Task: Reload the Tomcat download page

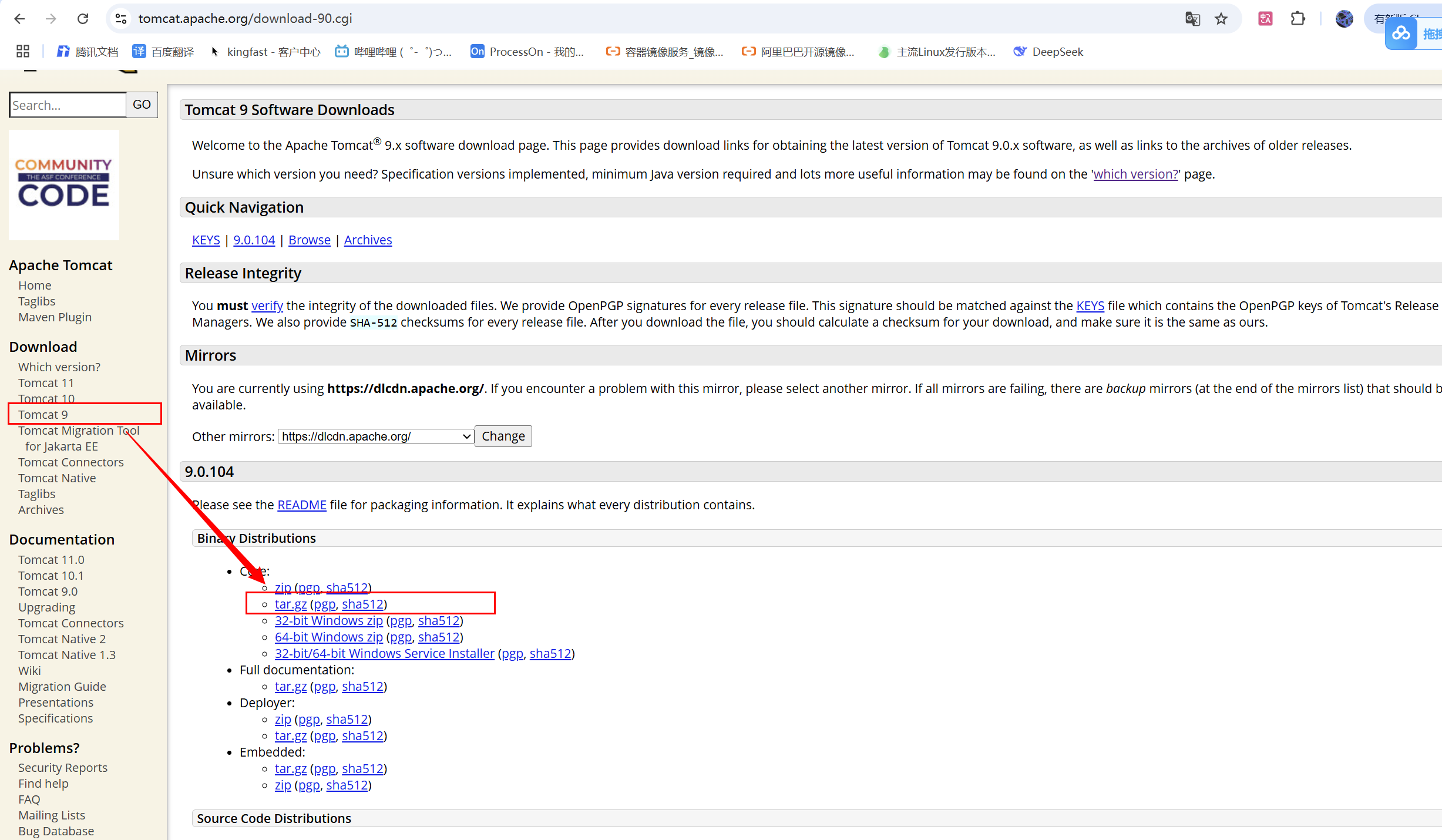Action: [x=83, y=19]
